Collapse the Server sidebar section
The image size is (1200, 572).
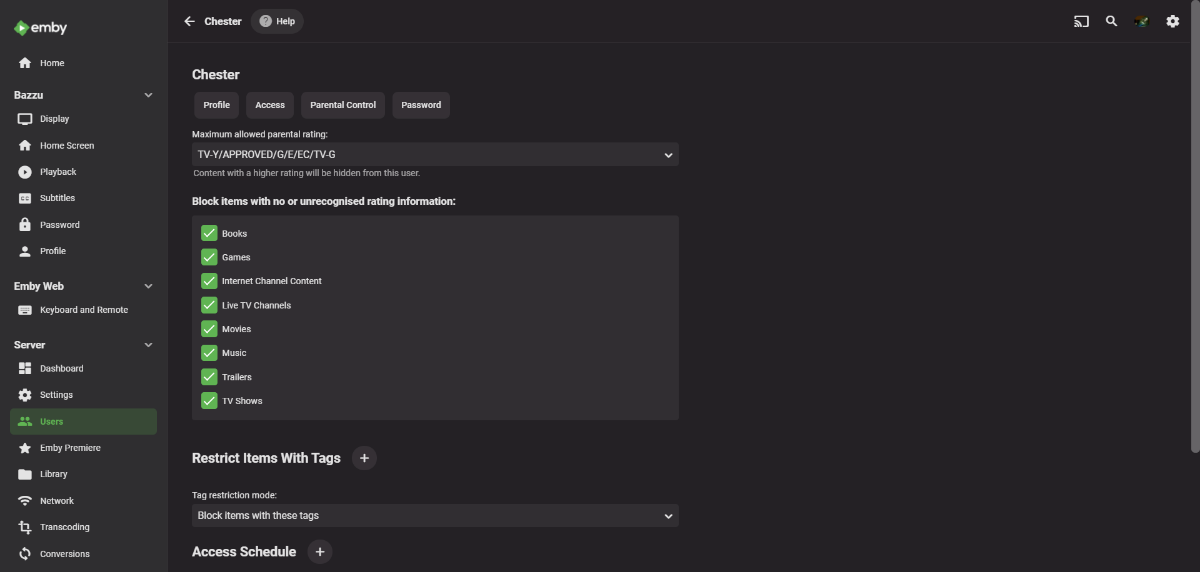(x=149, y=345)
